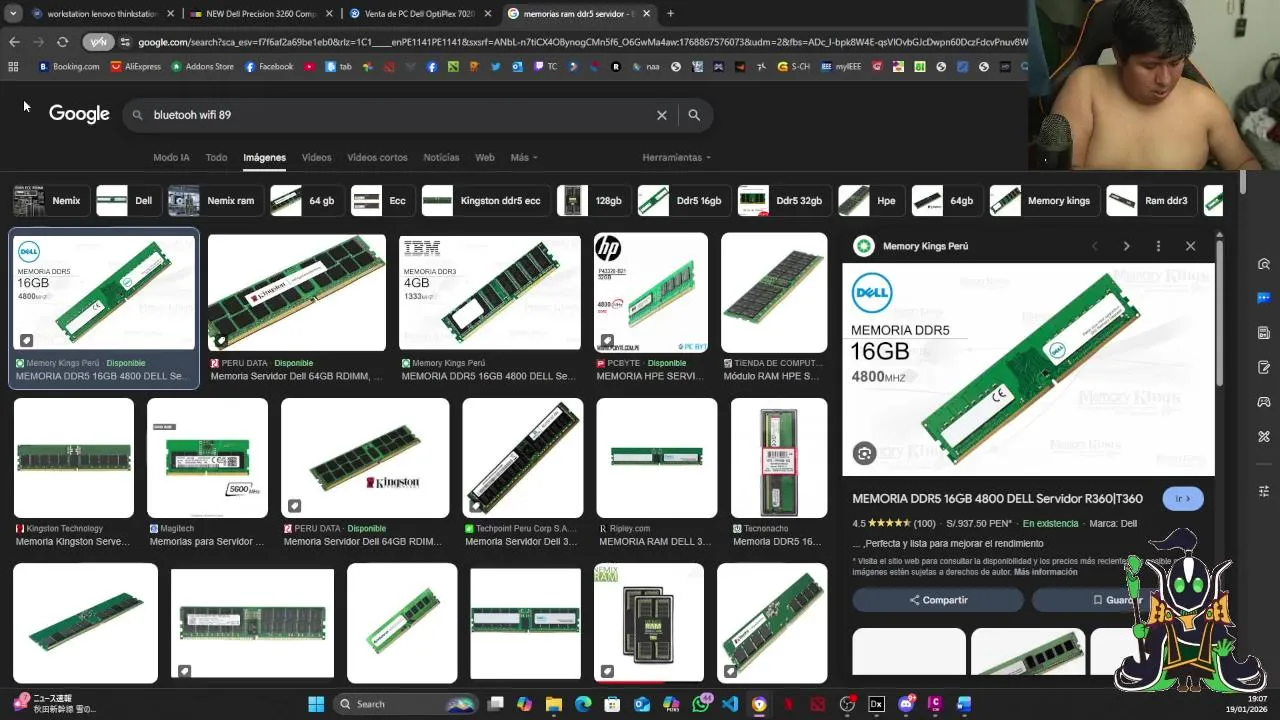
Task: Select the 128gb filter chip
Action: (593, 200)
